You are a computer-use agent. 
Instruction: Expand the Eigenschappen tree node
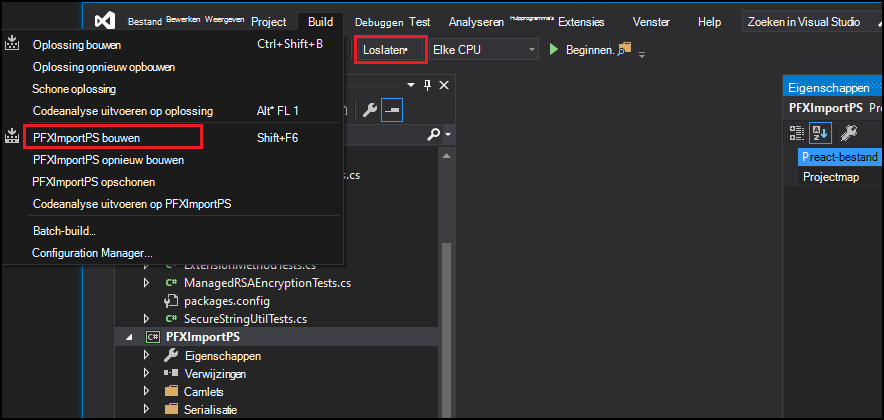tap(147, 355)
